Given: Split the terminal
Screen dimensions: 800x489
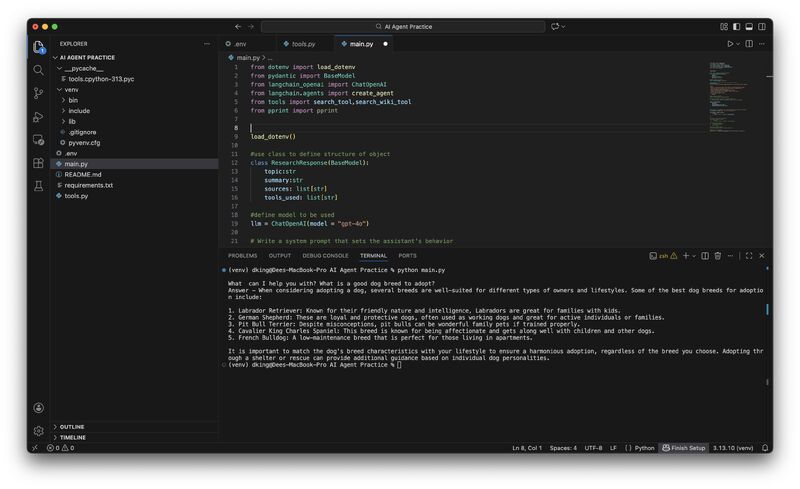Looking at the screenshot, I should click(x=705, y=256).
